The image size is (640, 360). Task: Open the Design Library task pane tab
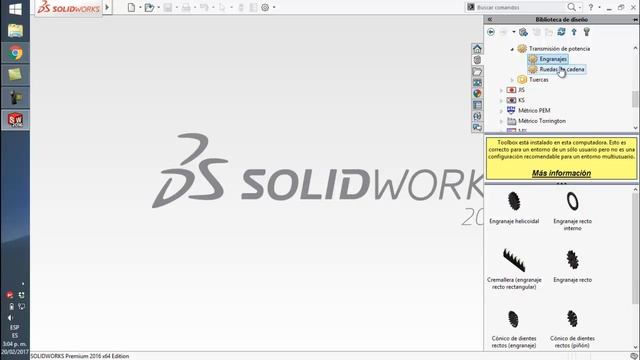(477, 60)
